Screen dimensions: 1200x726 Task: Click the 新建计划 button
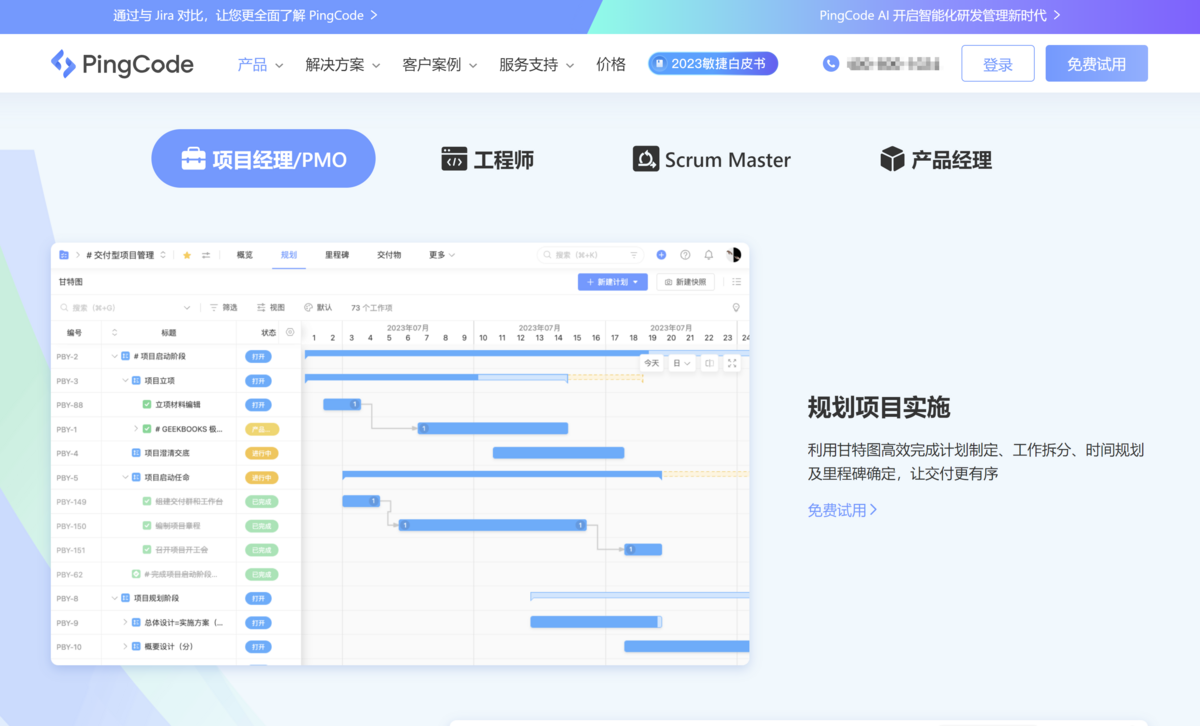click(x=610, y=281)
